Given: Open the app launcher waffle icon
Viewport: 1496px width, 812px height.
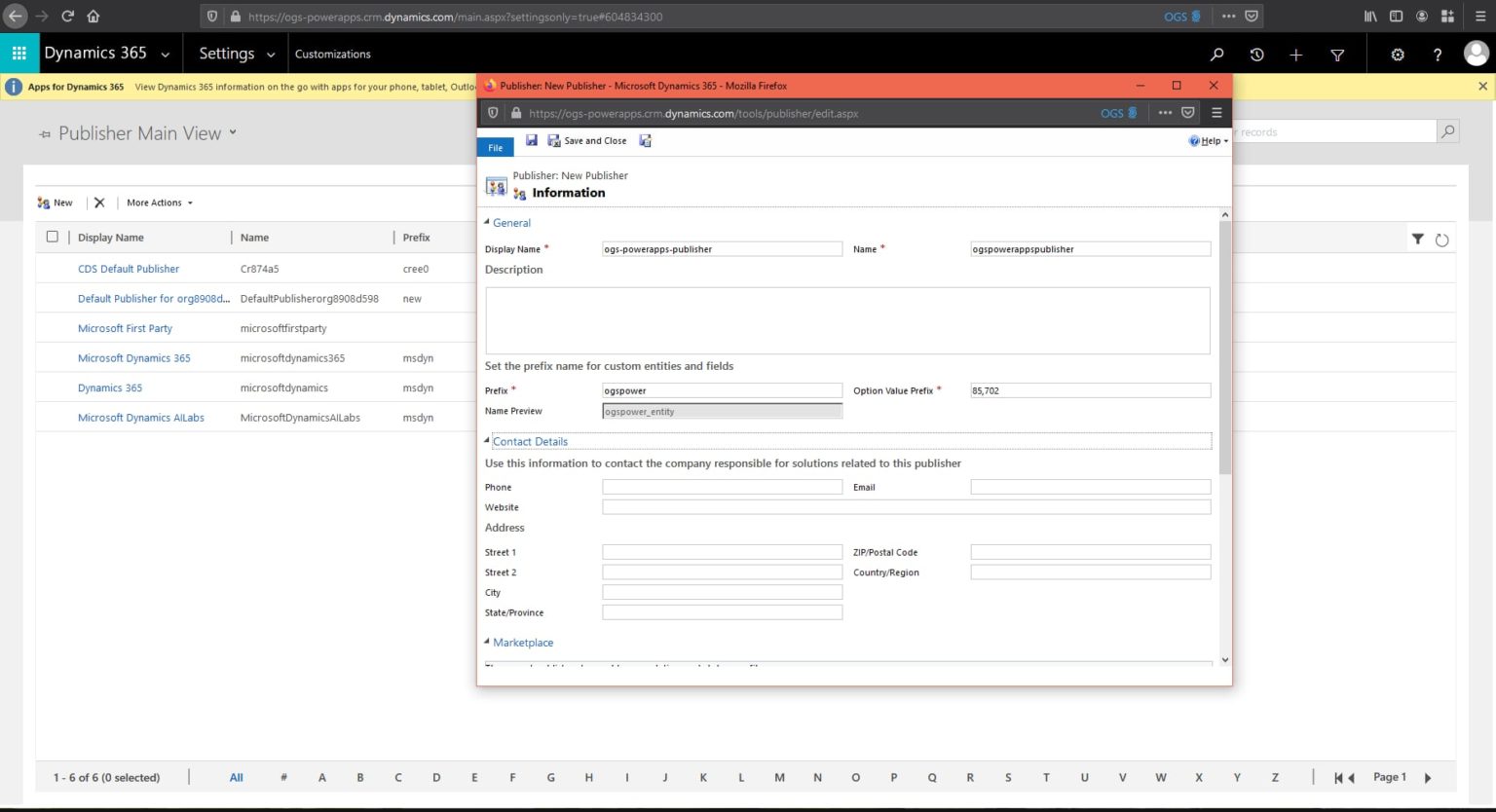Looking at the screenshot, I should point(19,53).
